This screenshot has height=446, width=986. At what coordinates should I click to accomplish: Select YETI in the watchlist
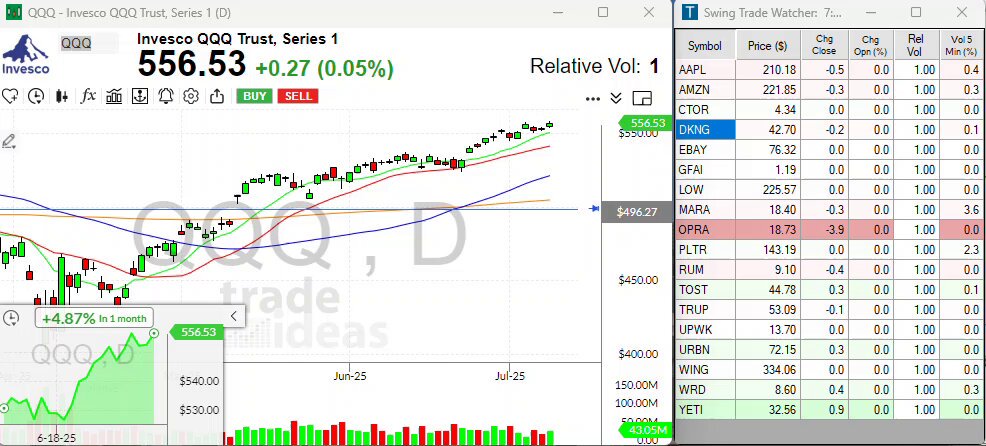pyautogui.click(x=704, y=410)
